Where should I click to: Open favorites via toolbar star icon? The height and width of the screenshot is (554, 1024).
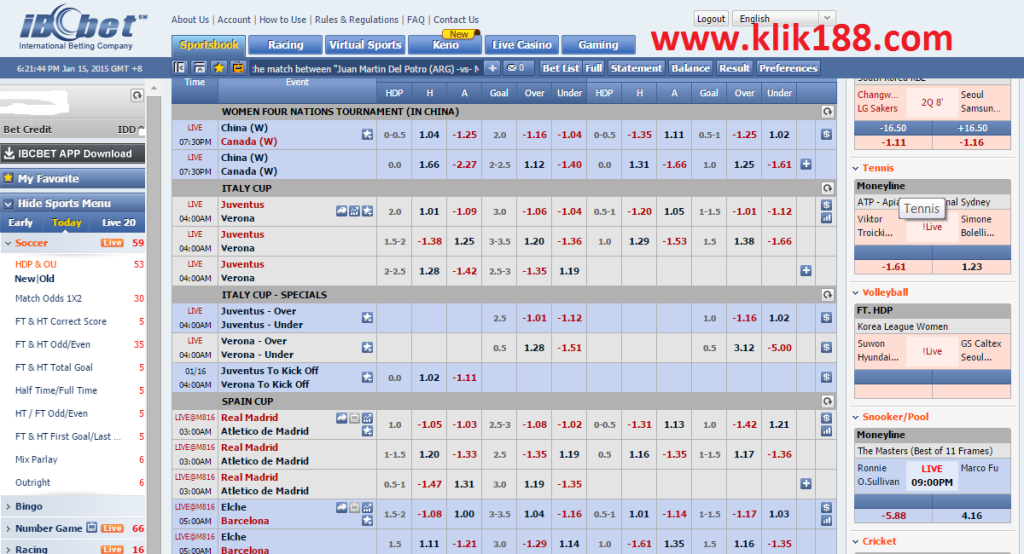[219, 68]
